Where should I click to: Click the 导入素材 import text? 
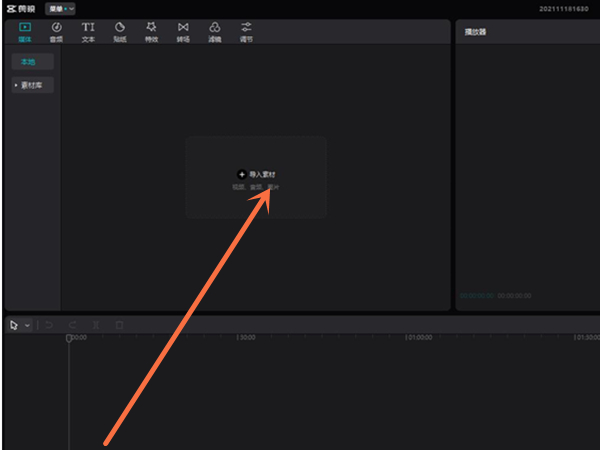(262, 174)
